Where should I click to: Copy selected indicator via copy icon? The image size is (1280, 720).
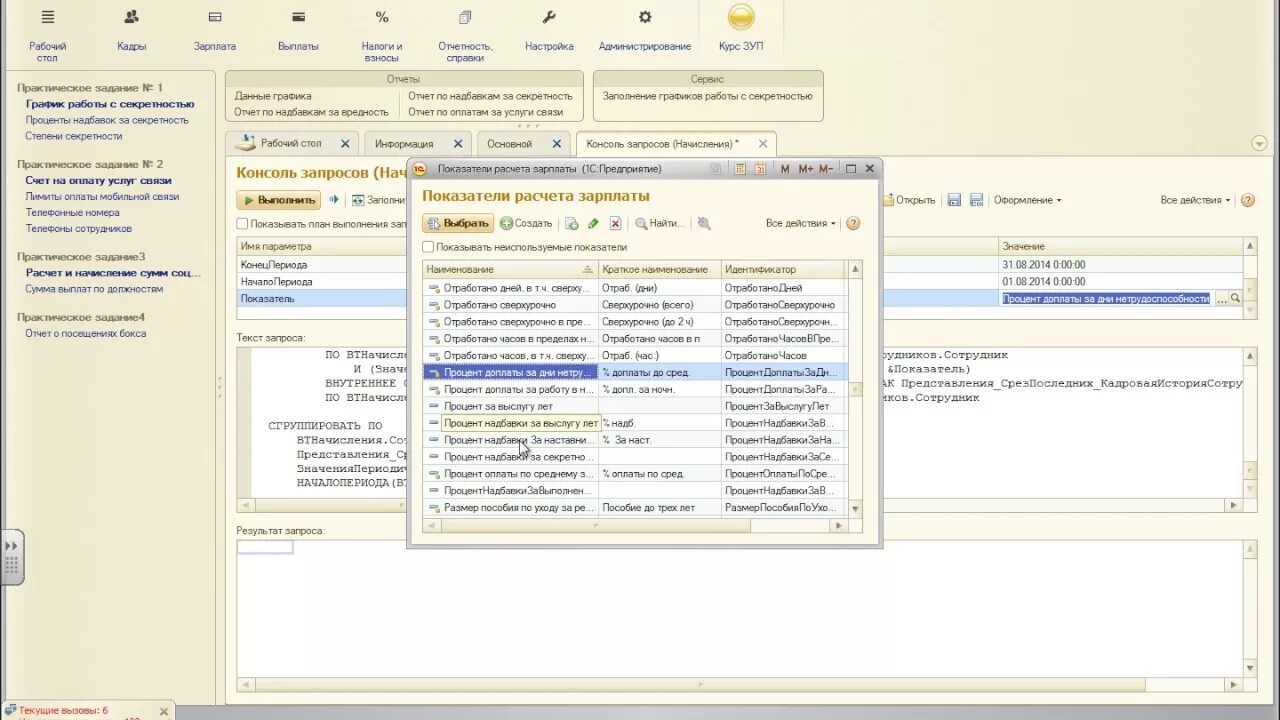(572, 224)
